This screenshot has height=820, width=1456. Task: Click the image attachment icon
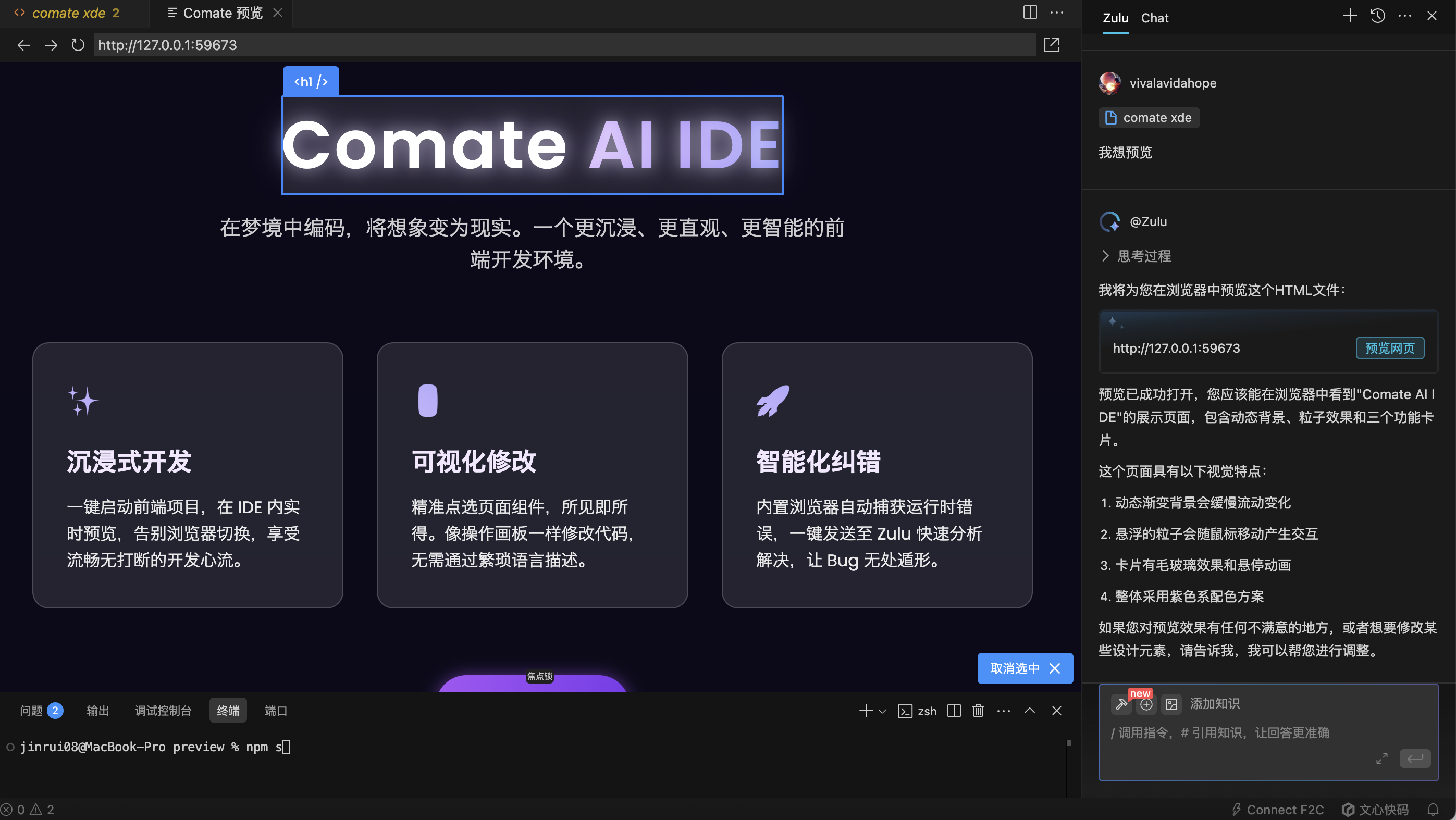point(1171,704)
